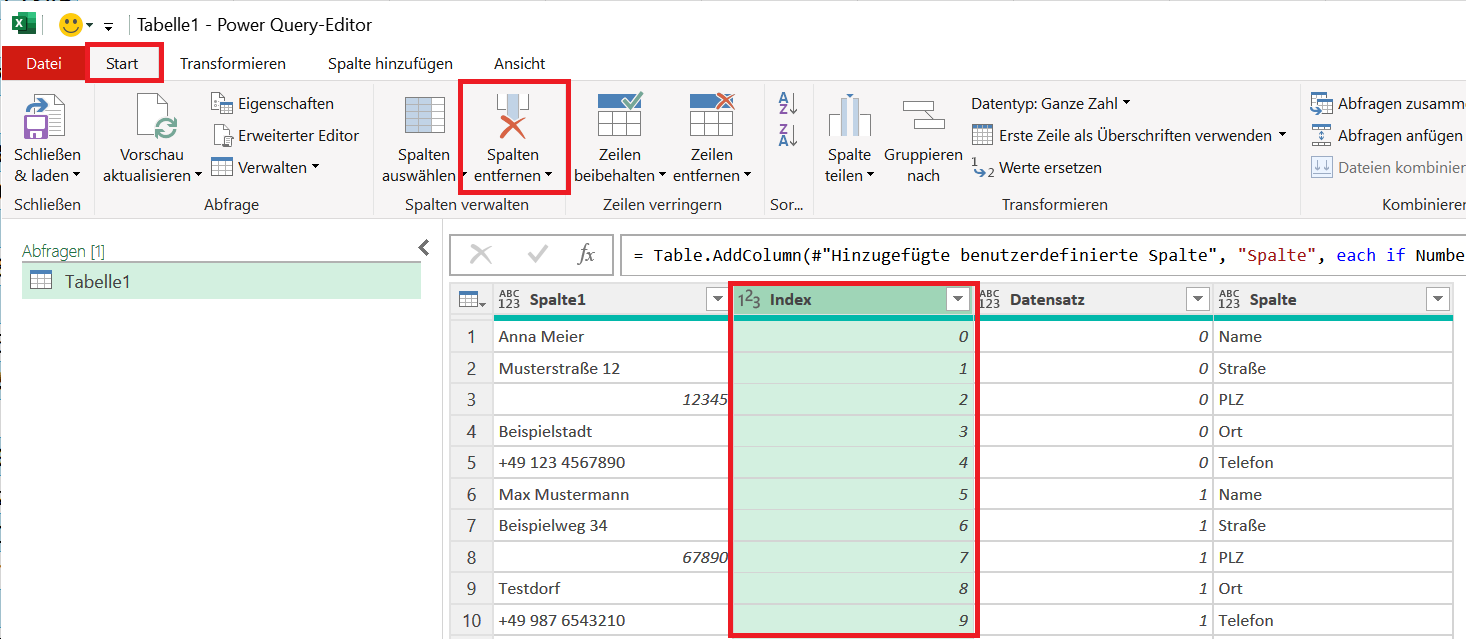The height and width of the screenshot is (639, 1466).
Task: Click the Schließen & laden icon
Action: (45, 117)
